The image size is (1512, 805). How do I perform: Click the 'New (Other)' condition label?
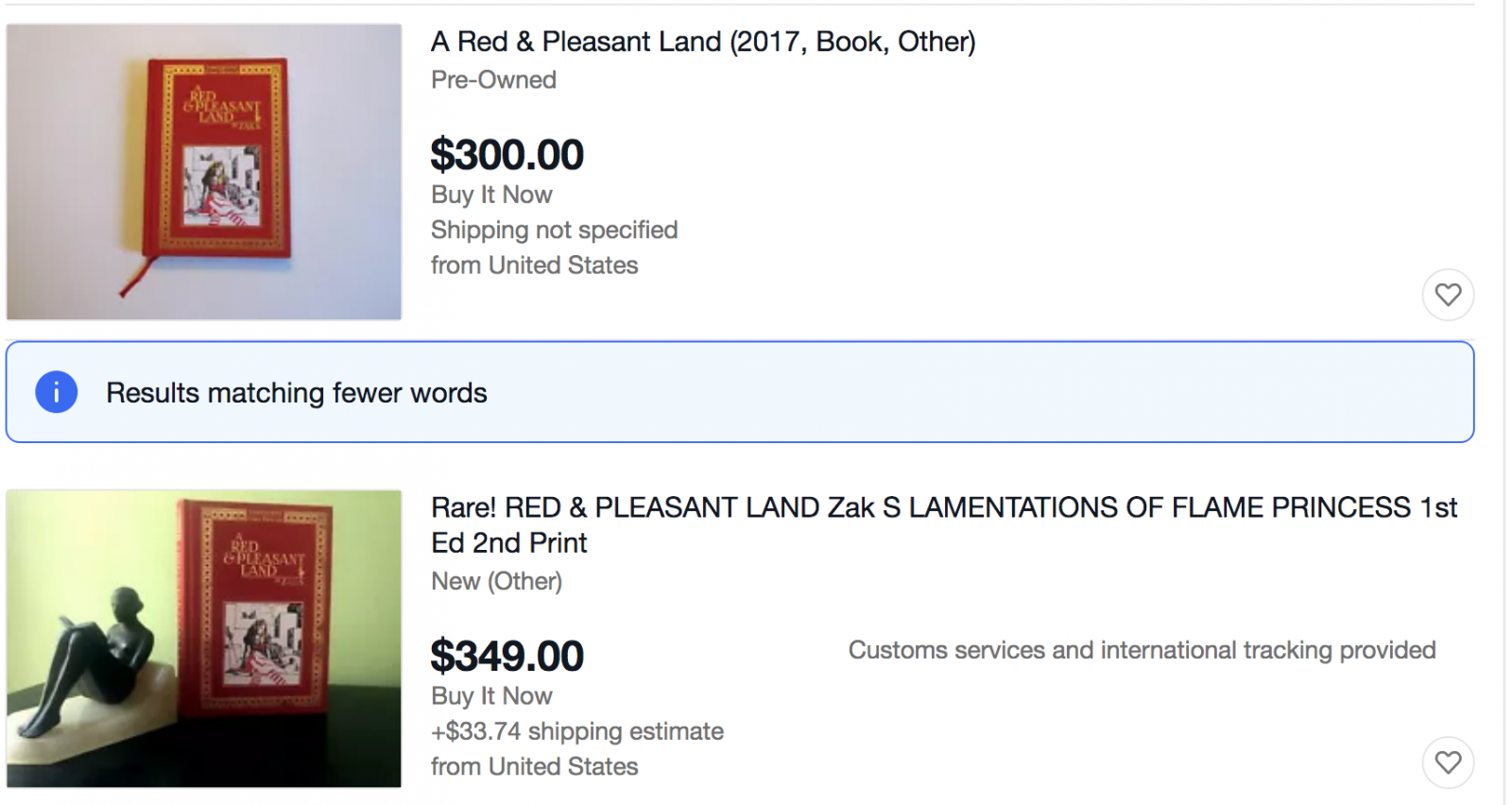(x=496, y=581)
